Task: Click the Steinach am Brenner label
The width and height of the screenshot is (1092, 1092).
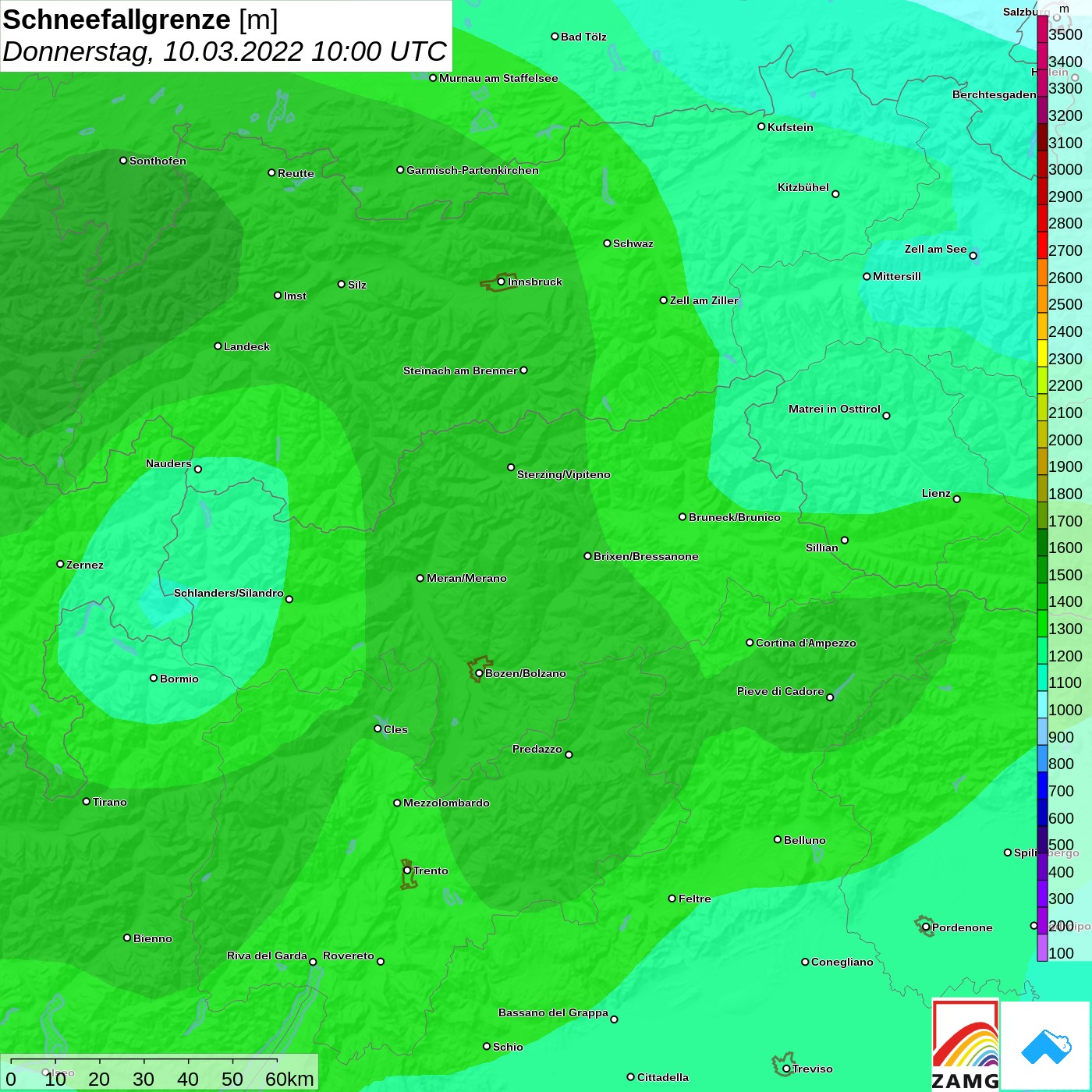Action: [x=460, y=370]
